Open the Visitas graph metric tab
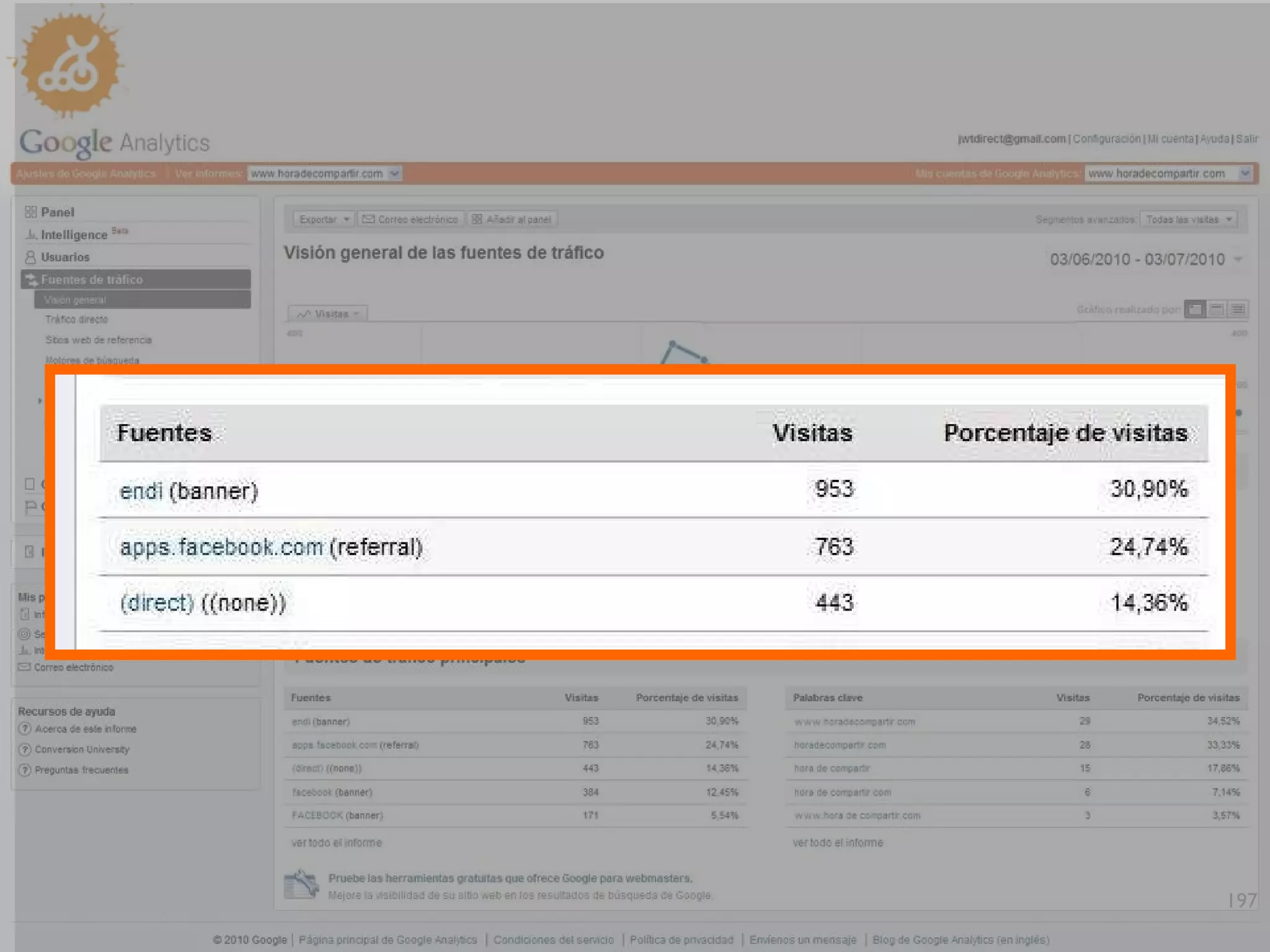1270x952 pixels. (x=328, y=314)
